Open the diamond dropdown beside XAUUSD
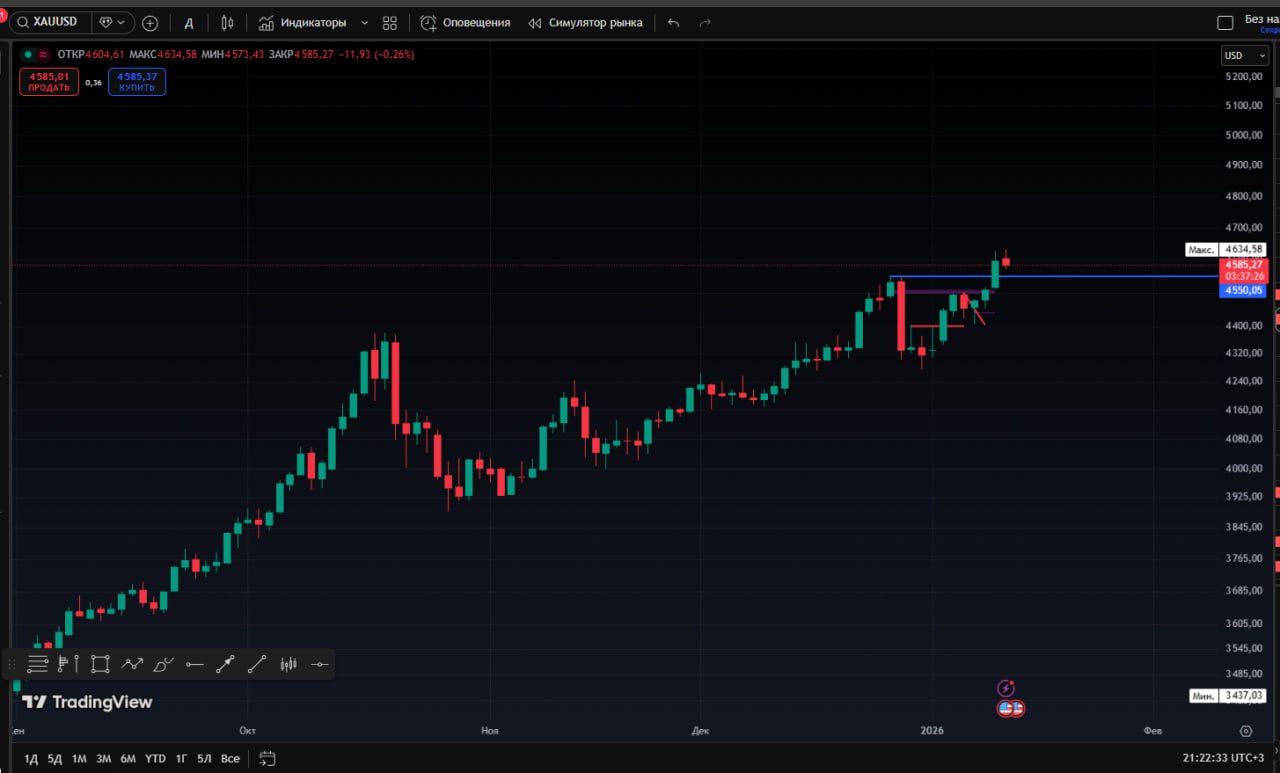Viewport: 1280px width, 773px height. point(112,22)
